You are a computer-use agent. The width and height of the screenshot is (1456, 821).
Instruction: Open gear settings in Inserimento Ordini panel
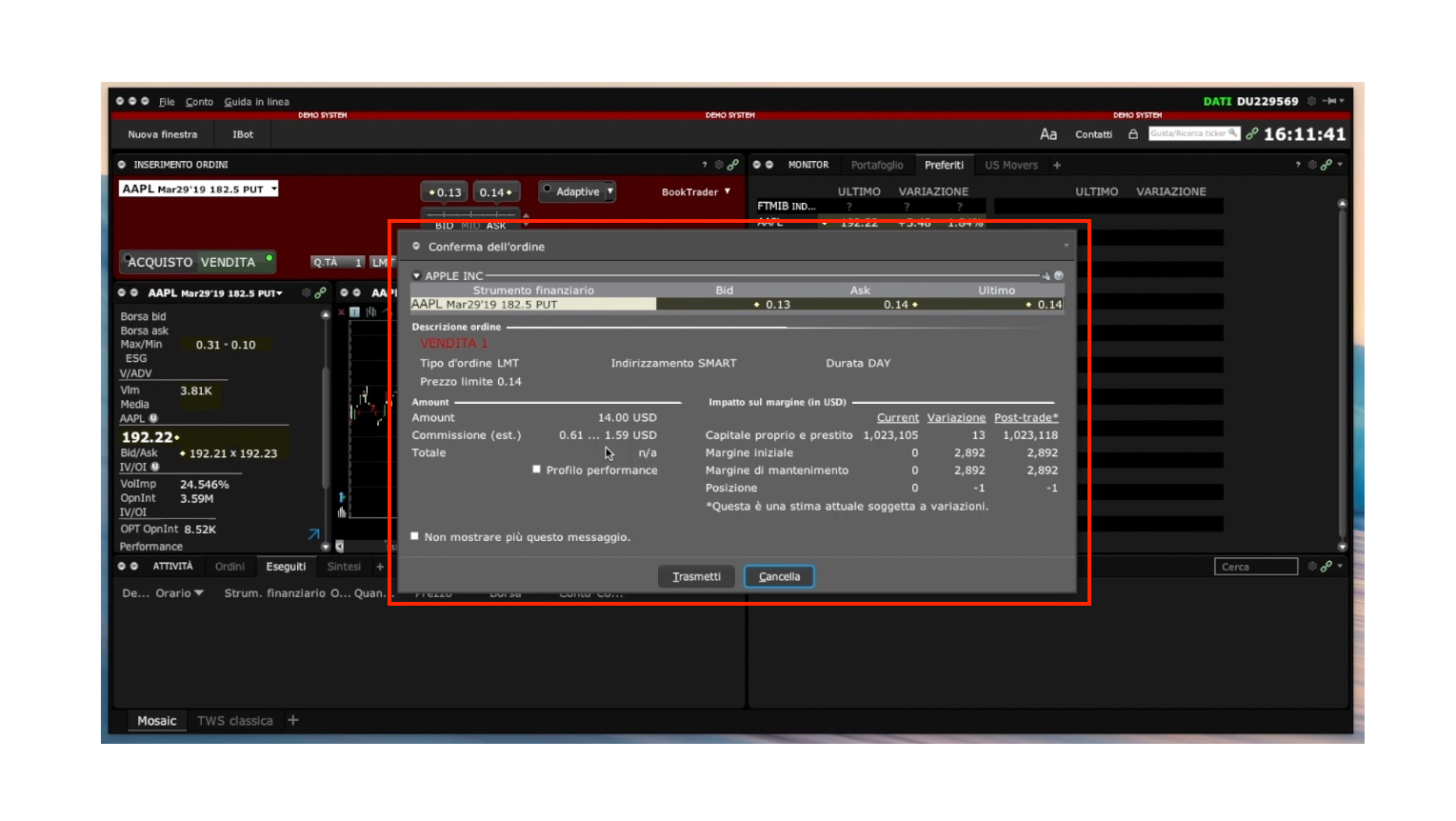(x=719, y=165)
